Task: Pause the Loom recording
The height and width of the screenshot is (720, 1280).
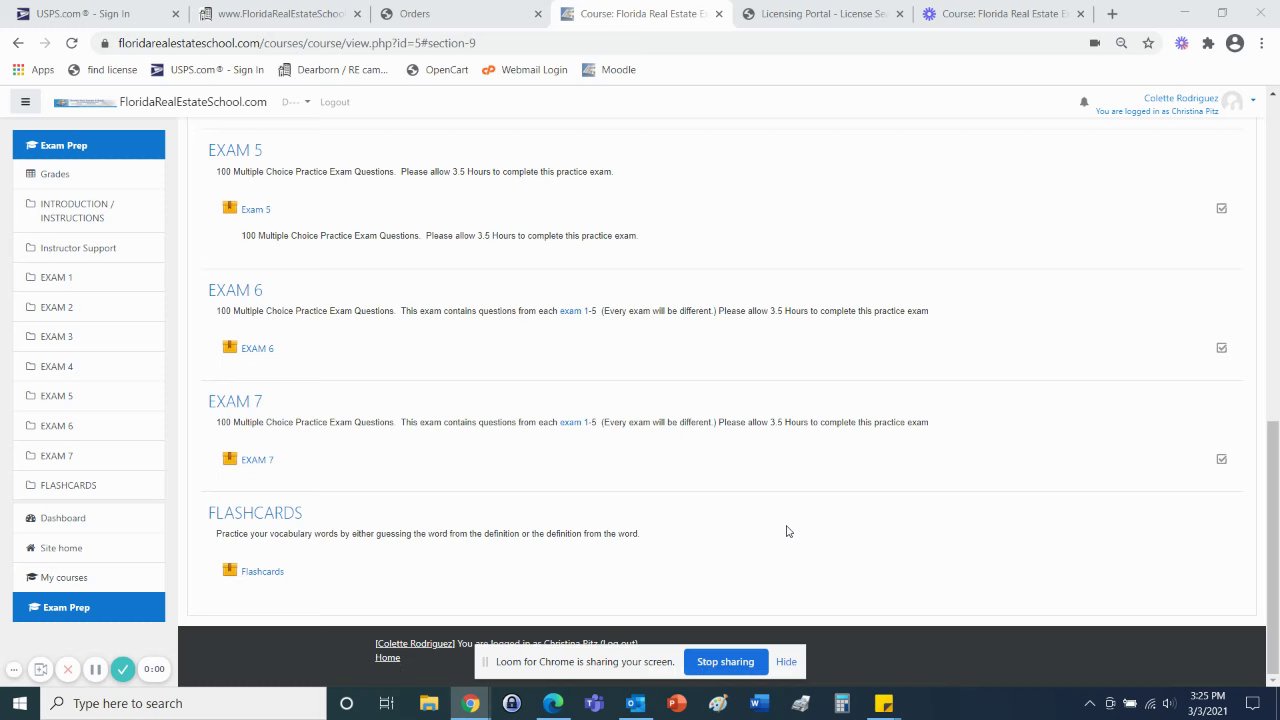Action: 95,669
